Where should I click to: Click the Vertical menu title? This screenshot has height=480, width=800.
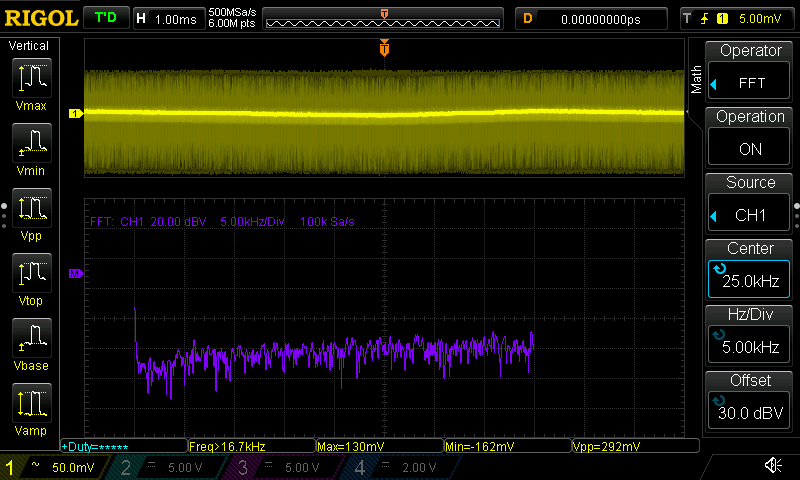[29, 46]
